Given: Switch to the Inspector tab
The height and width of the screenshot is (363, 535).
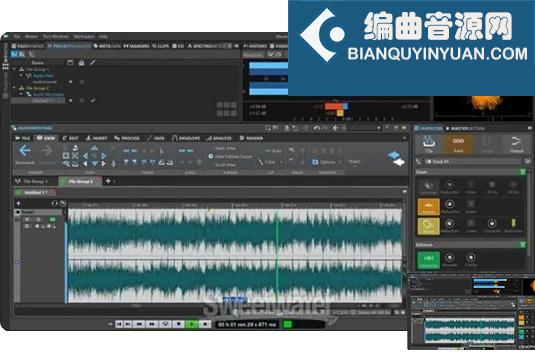Looking at the screenshot, I should [428, 128].
